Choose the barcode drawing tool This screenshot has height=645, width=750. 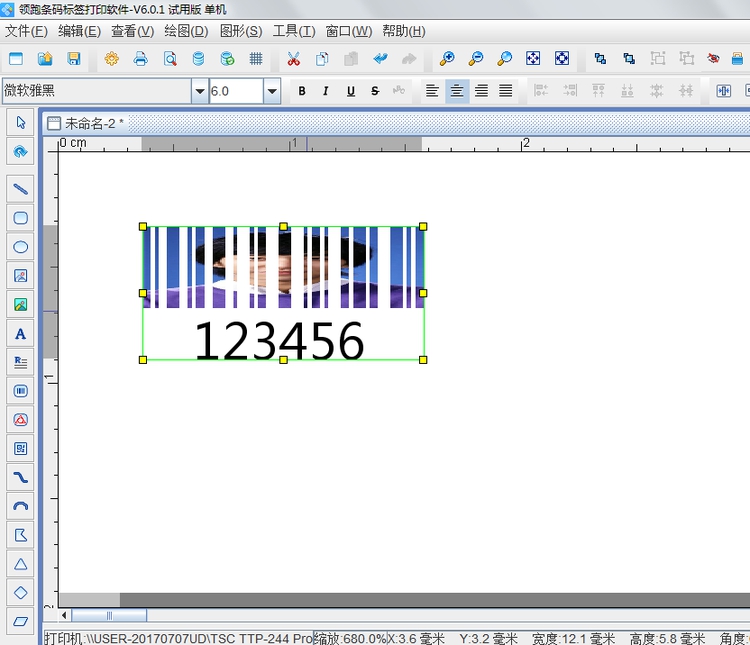pyautogui.click(x=20, y=391)
